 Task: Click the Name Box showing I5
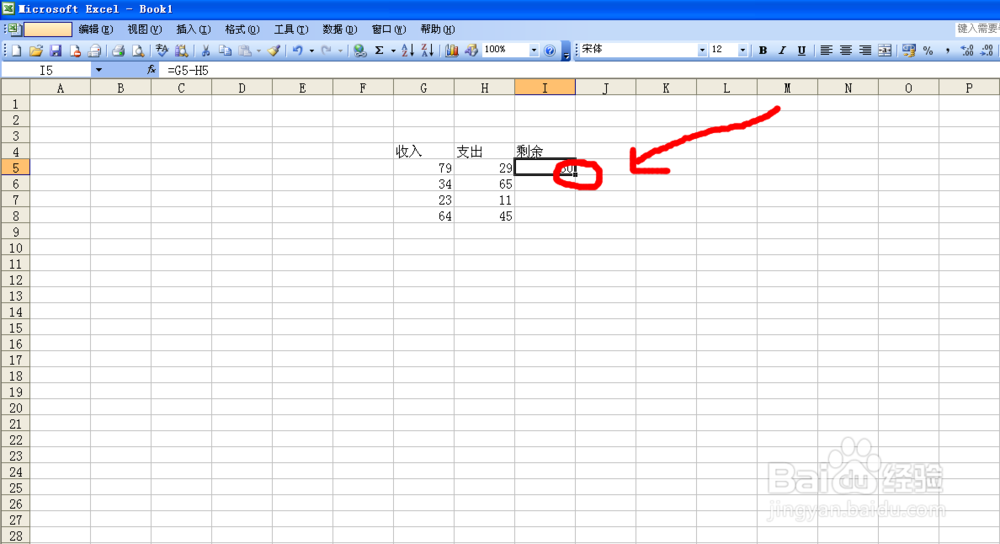click(x=47, y=70)
